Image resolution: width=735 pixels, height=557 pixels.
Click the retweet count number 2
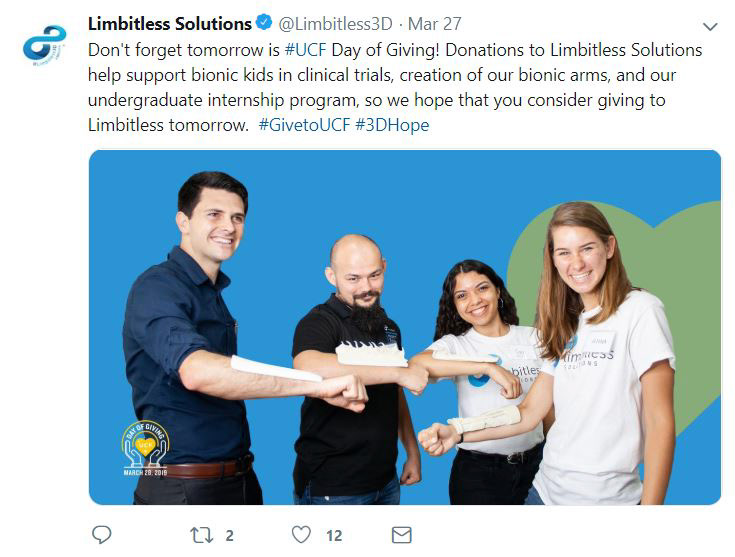pos(229,535)
